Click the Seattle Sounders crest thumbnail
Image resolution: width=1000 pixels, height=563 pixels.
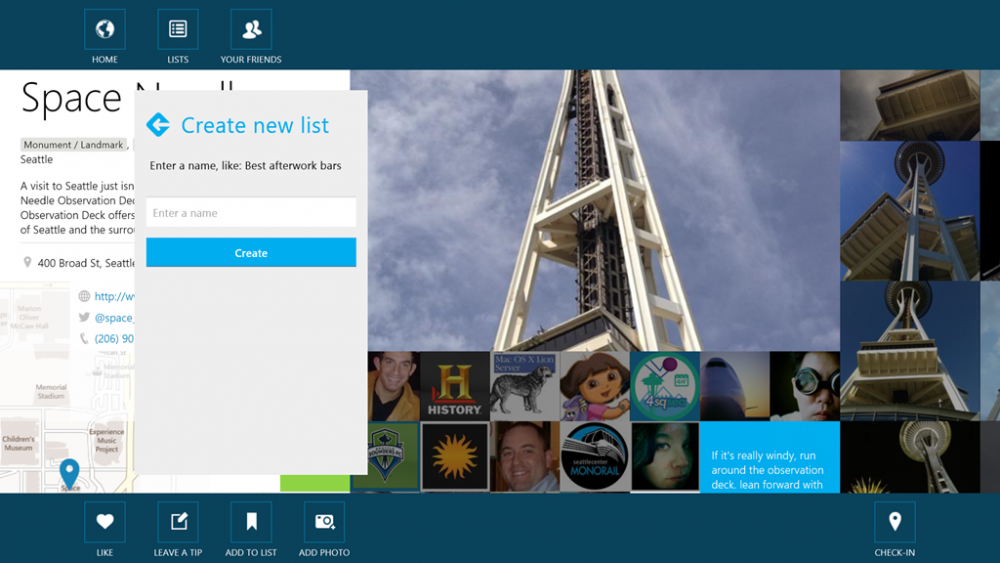(385, 456)
